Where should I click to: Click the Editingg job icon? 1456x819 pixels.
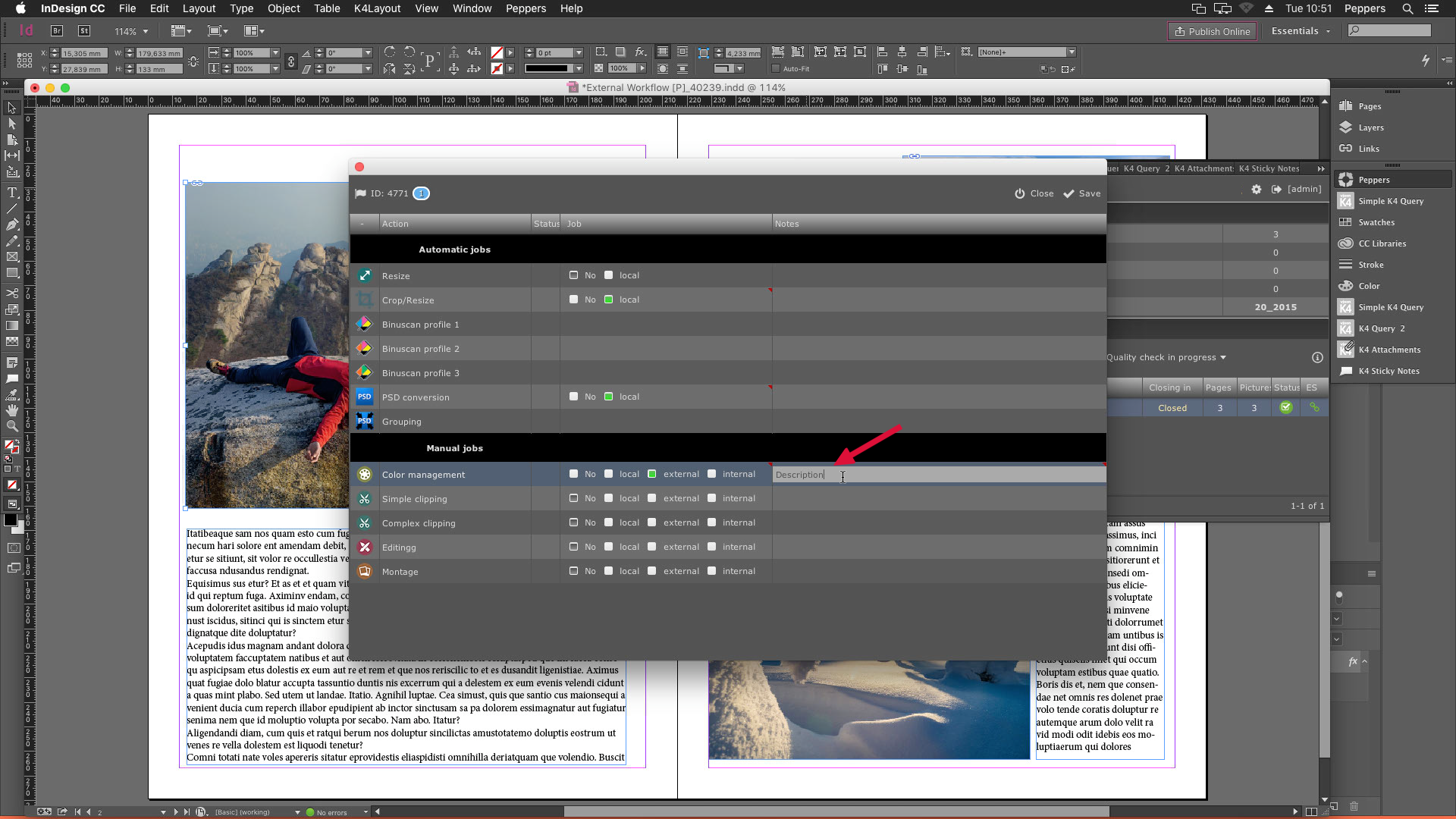(365, 547)
